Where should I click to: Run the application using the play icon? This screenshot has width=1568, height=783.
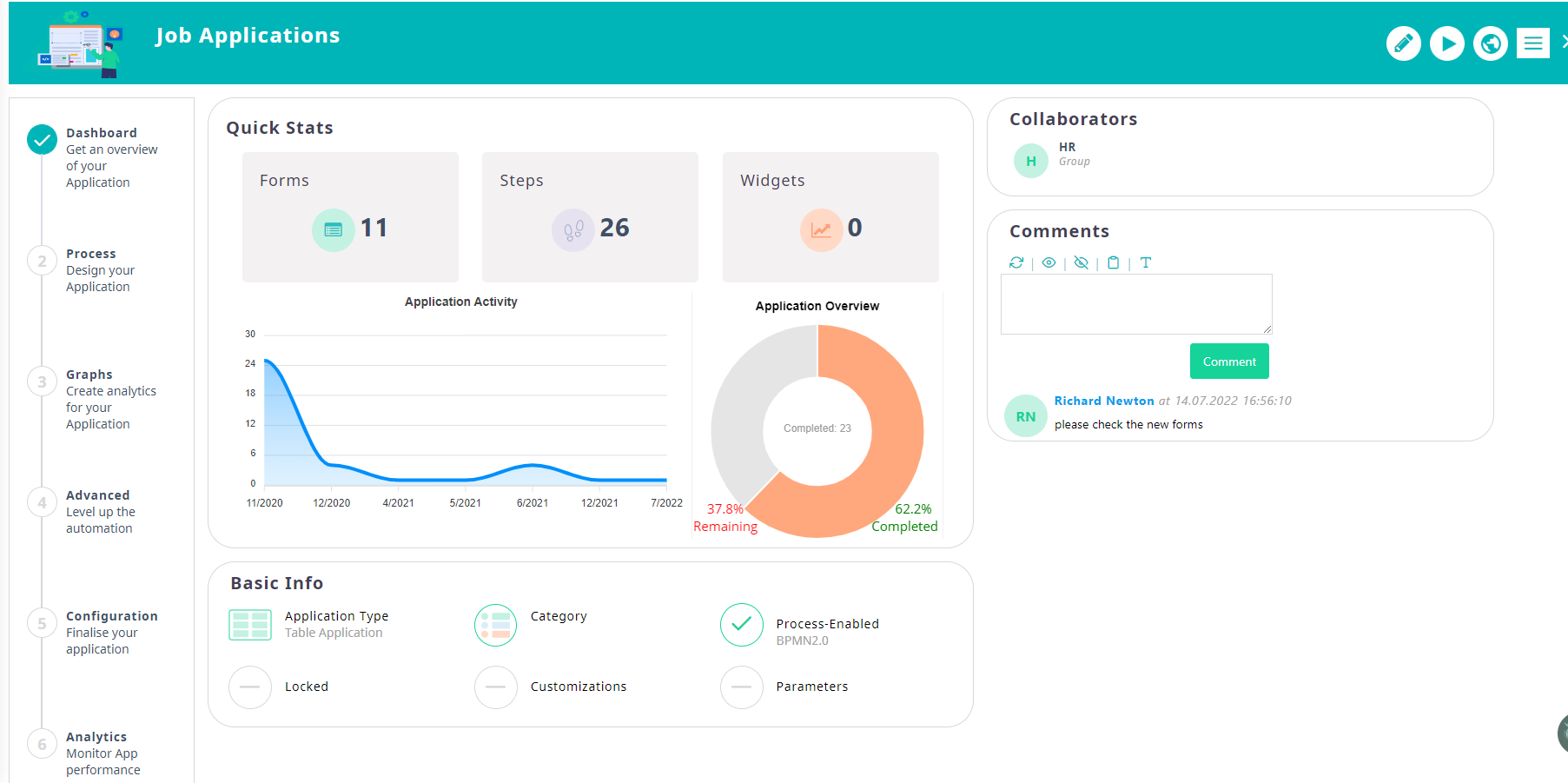pos(1446,43)
